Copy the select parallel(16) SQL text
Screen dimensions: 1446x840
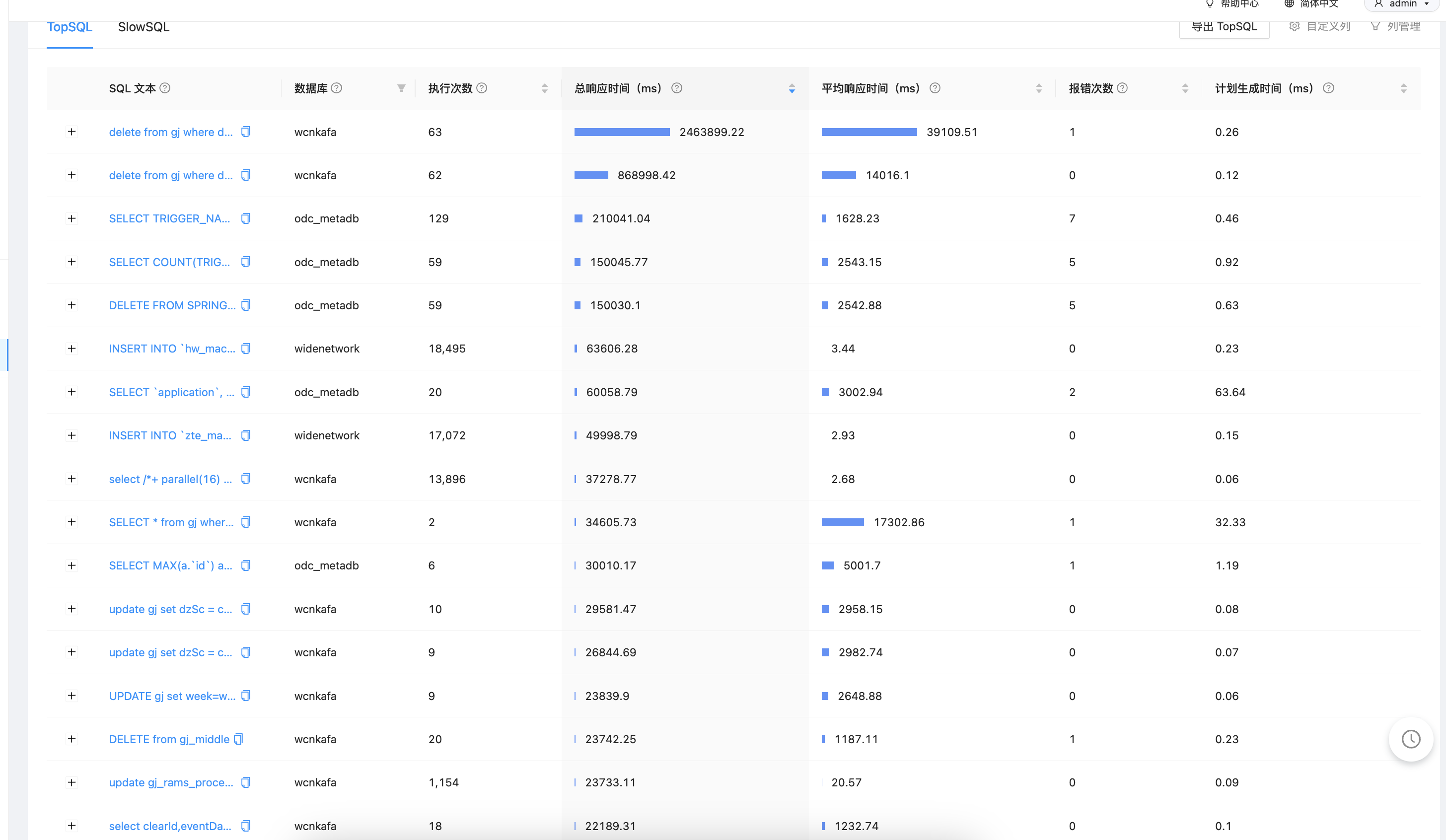(x=246, y=479)
